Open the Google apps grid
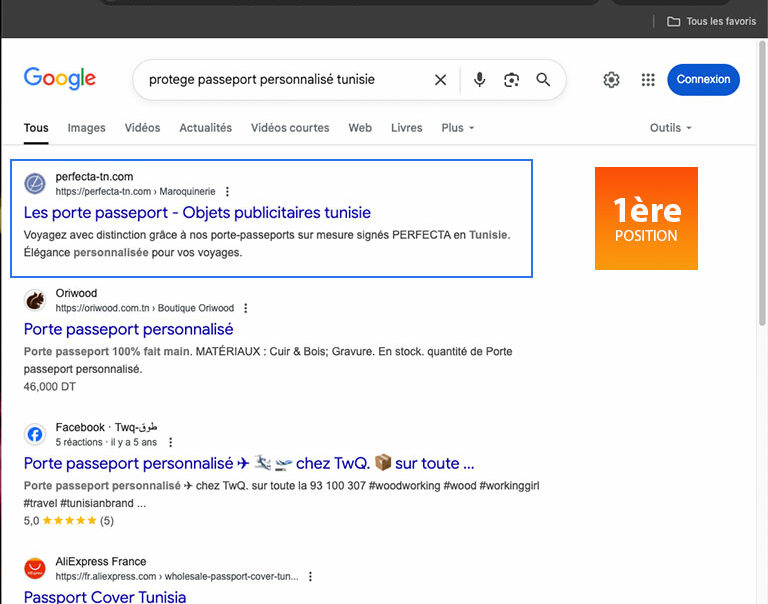Image resolution: width=768 pixels, height=604 pixels. coord(648,80)
